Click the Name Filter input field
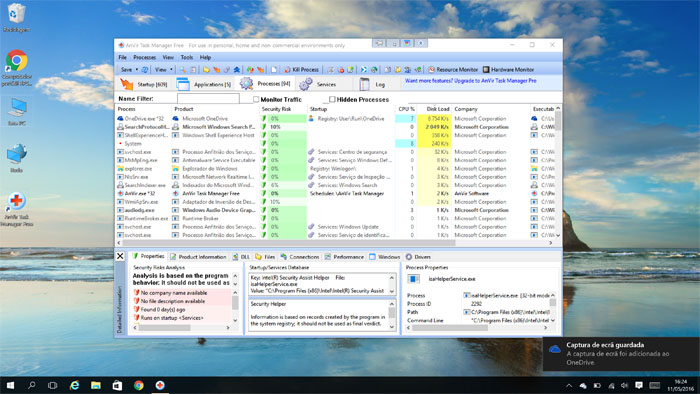The width and height of the screenshot is (700, 394). point(208,99)
